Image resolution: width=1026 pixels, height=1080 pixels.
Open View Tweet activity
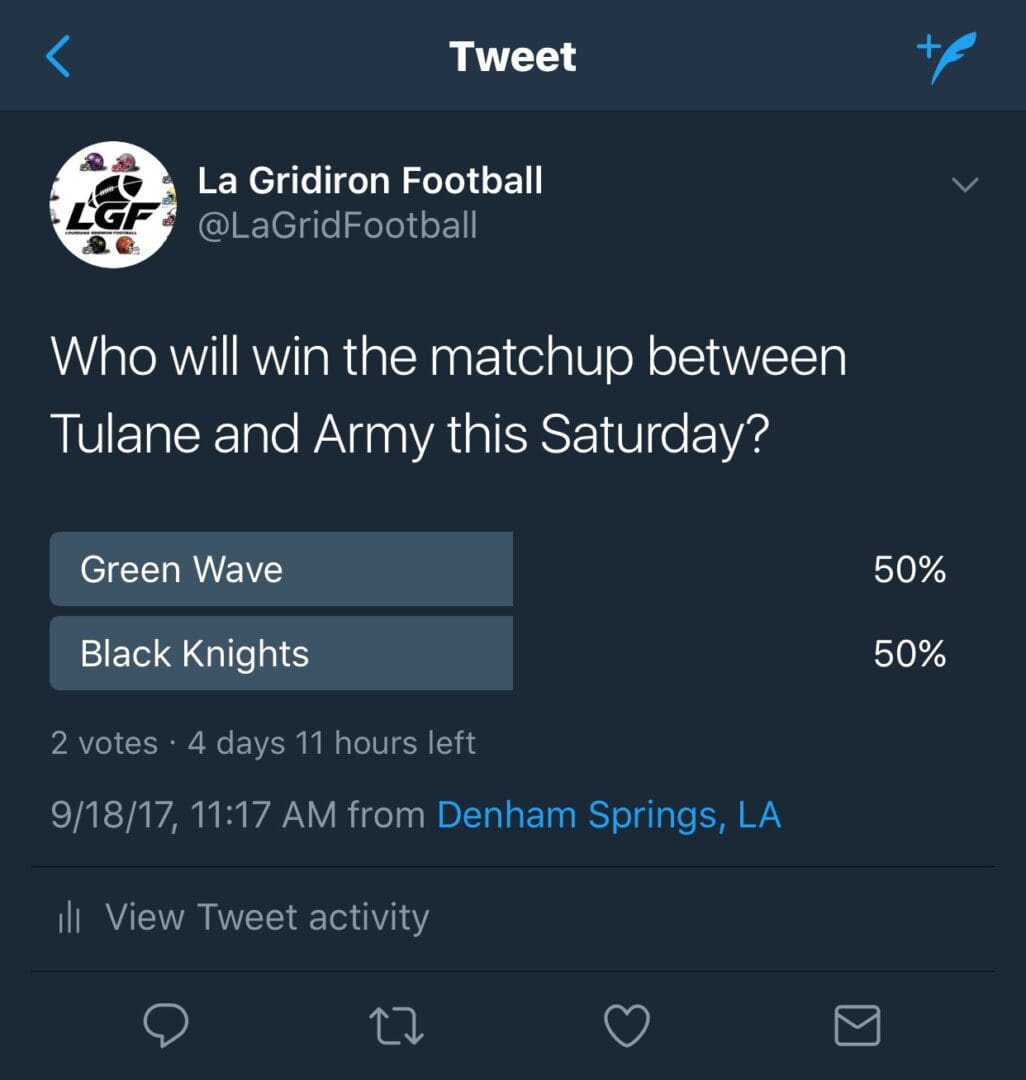267,917
